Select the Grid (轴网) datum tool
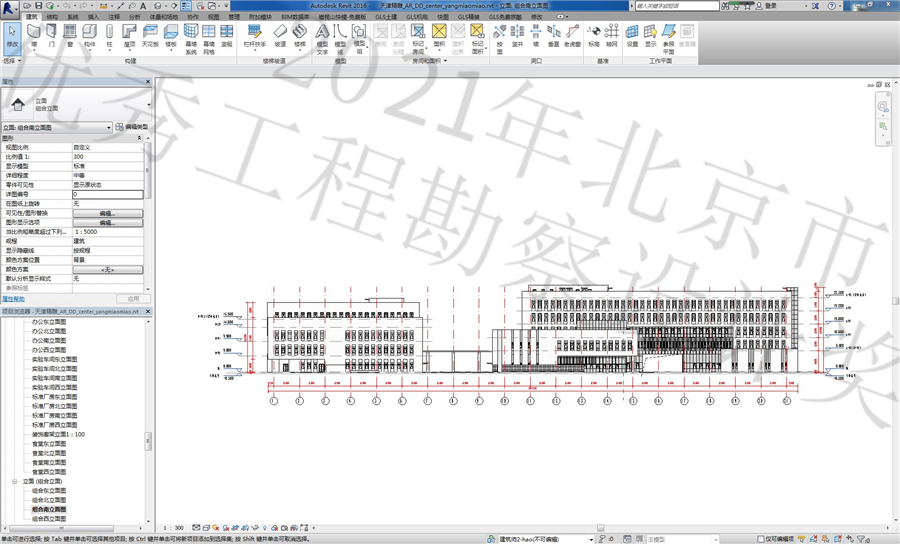 pos(612,34)
